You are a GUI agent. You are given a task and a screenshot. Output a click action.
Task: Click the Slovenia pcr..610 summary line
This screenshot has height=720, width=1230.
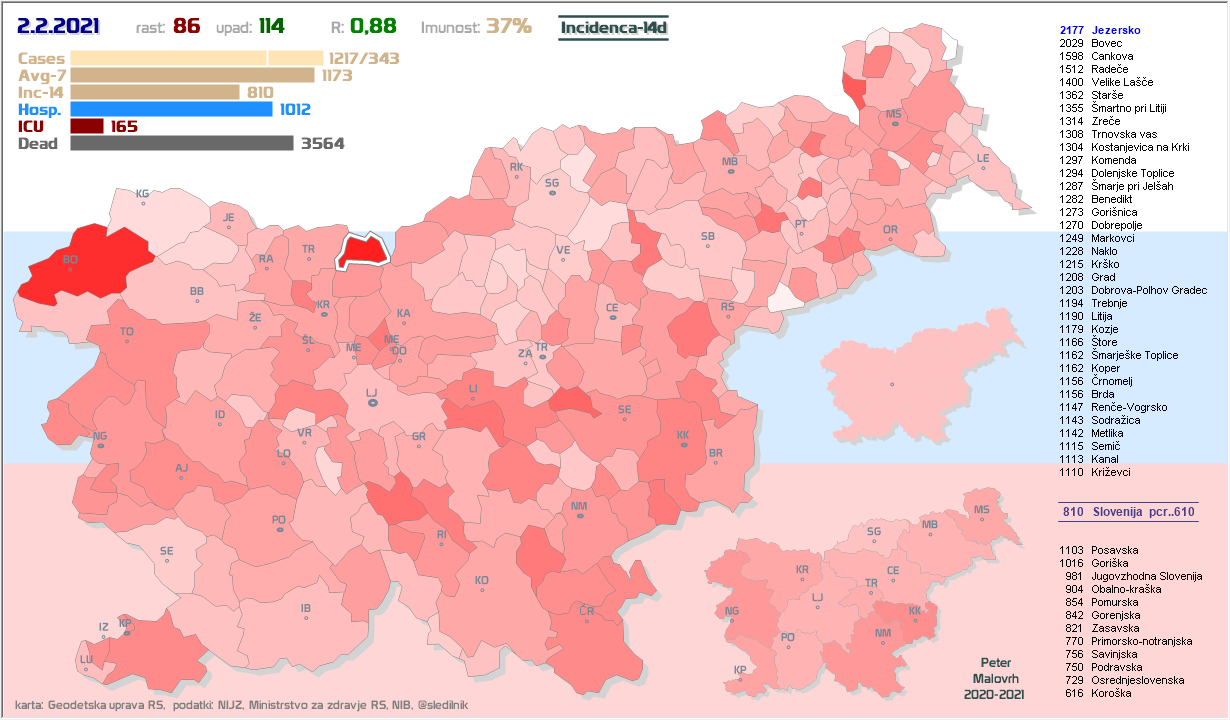pyautogui.click(x=1128, y=512)
